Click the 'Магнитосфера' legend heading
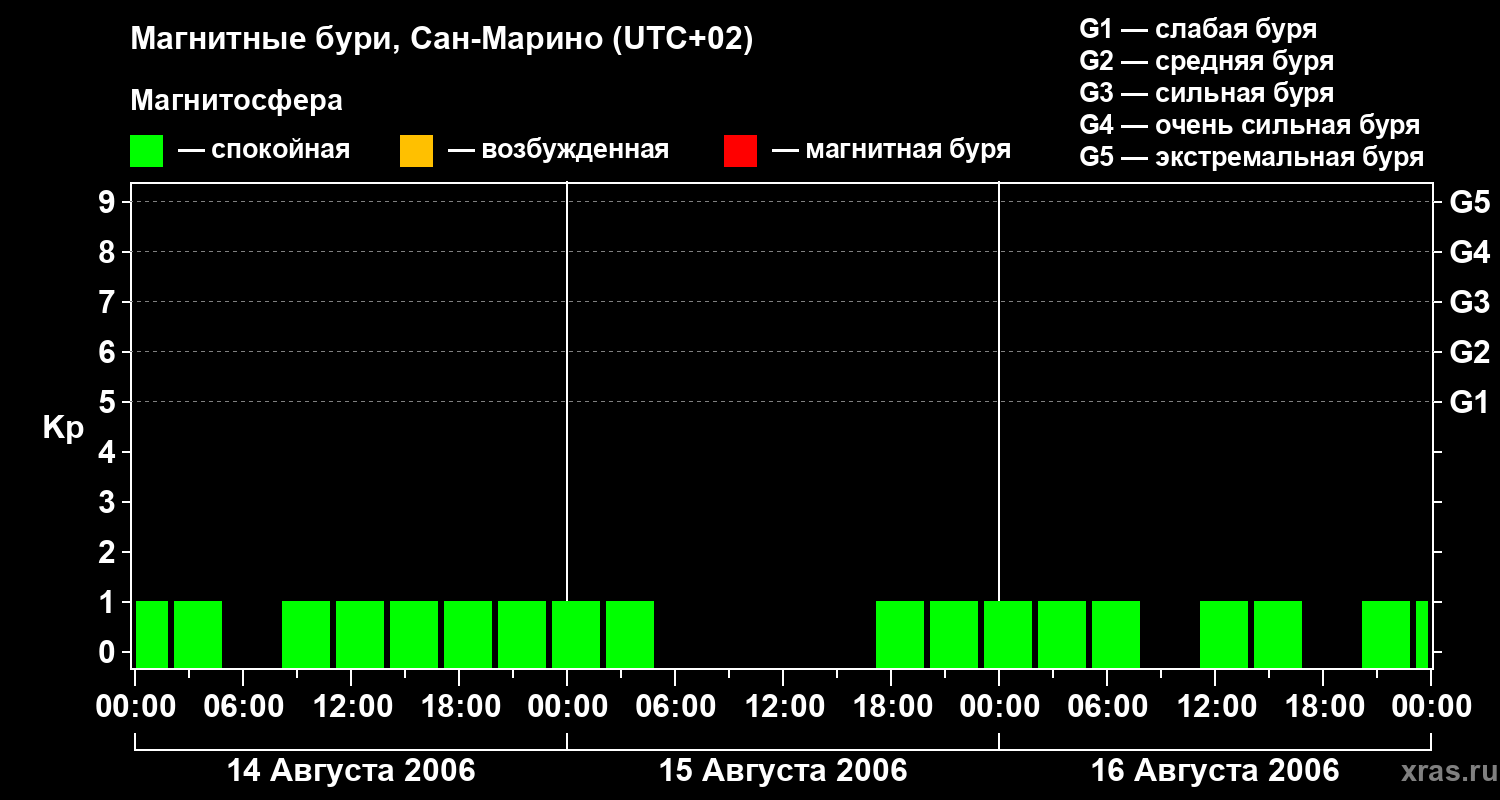Viewport: 1500px width, 800px height. point(237,100)
